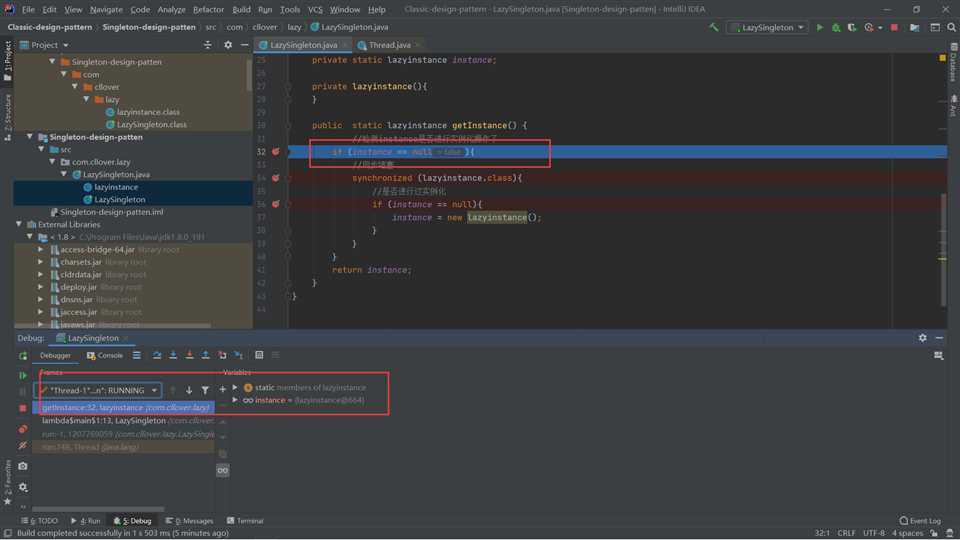This screenshot has width=960, height=540.
Task: Resume program in the debug sidebar
Action: pos(23,375)
